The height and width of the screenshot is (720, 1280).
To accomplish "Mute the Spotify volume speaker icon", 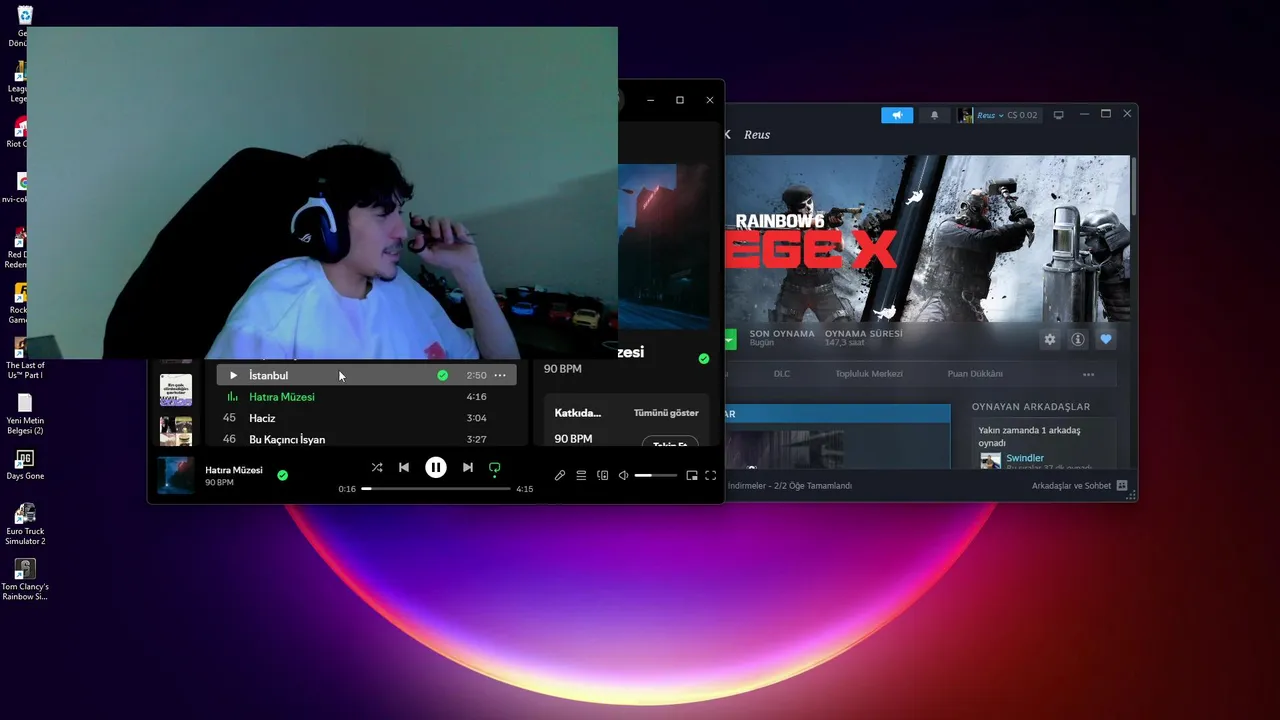I will [623, 476].
